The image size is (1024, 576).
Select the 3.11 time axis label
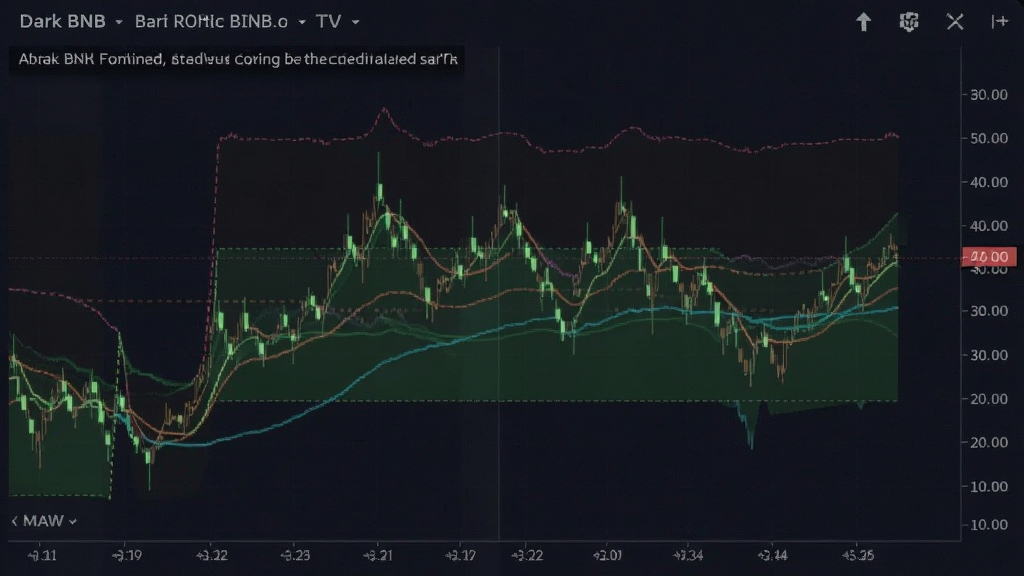point(42,556)
